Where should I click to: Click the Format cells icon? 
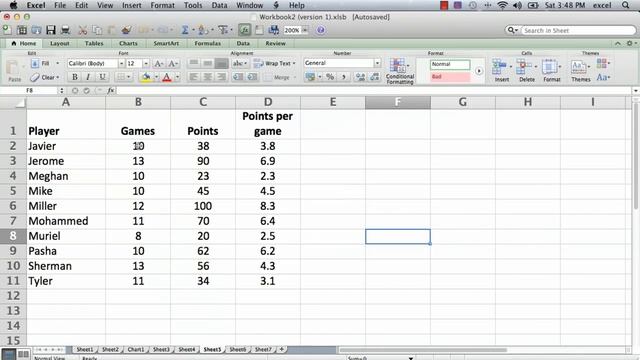[x=550, y=67]
